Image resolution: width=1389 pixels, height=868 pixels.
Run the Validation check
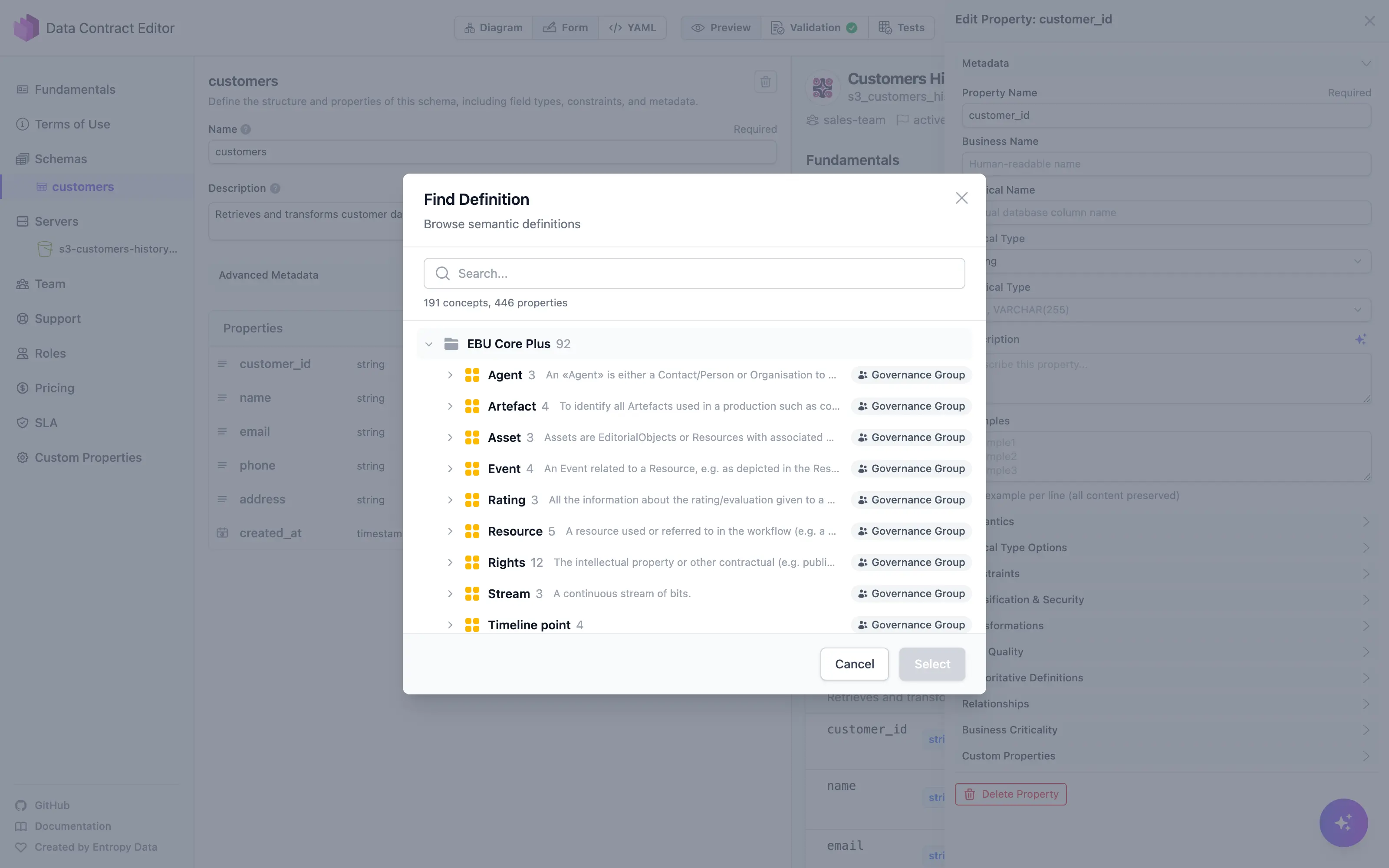point(813,27)
